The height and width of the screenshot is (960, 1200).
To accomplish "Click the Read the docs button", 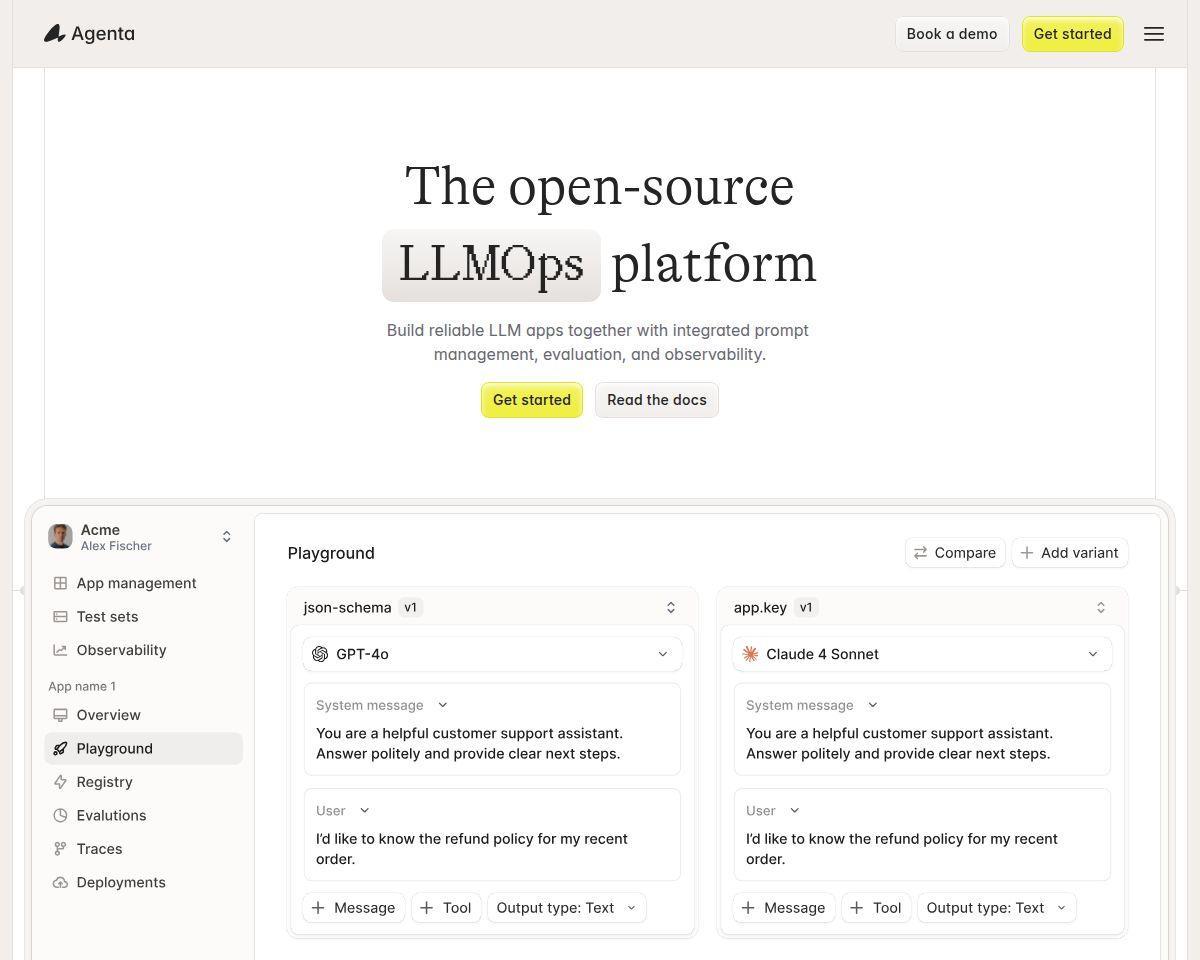I will (657, 400).
